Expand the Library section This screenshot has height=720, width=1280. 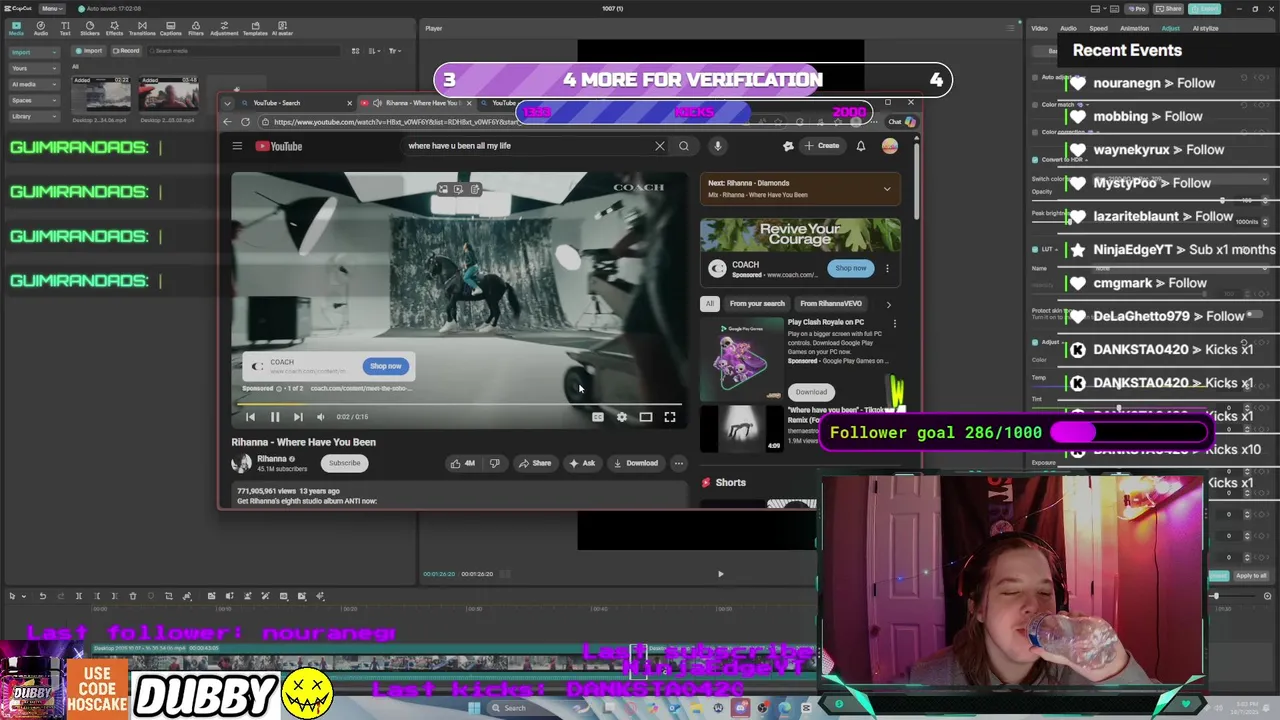[34, 116]
